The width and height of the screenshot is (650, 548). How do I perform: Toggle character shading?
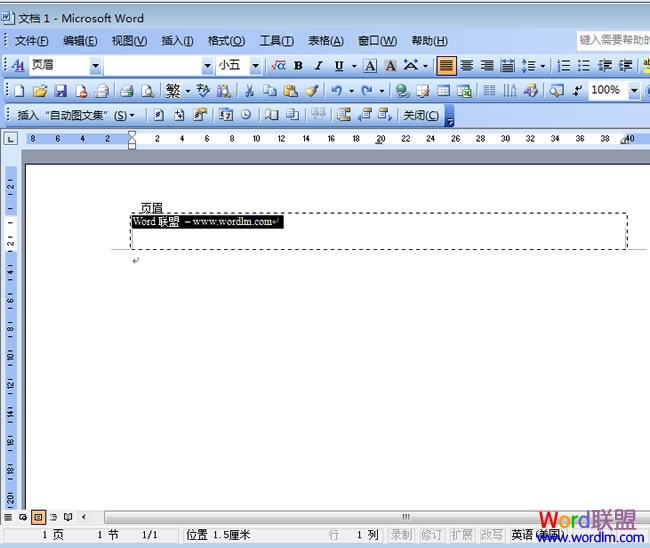pyautogui.click(x=390, y=65)
